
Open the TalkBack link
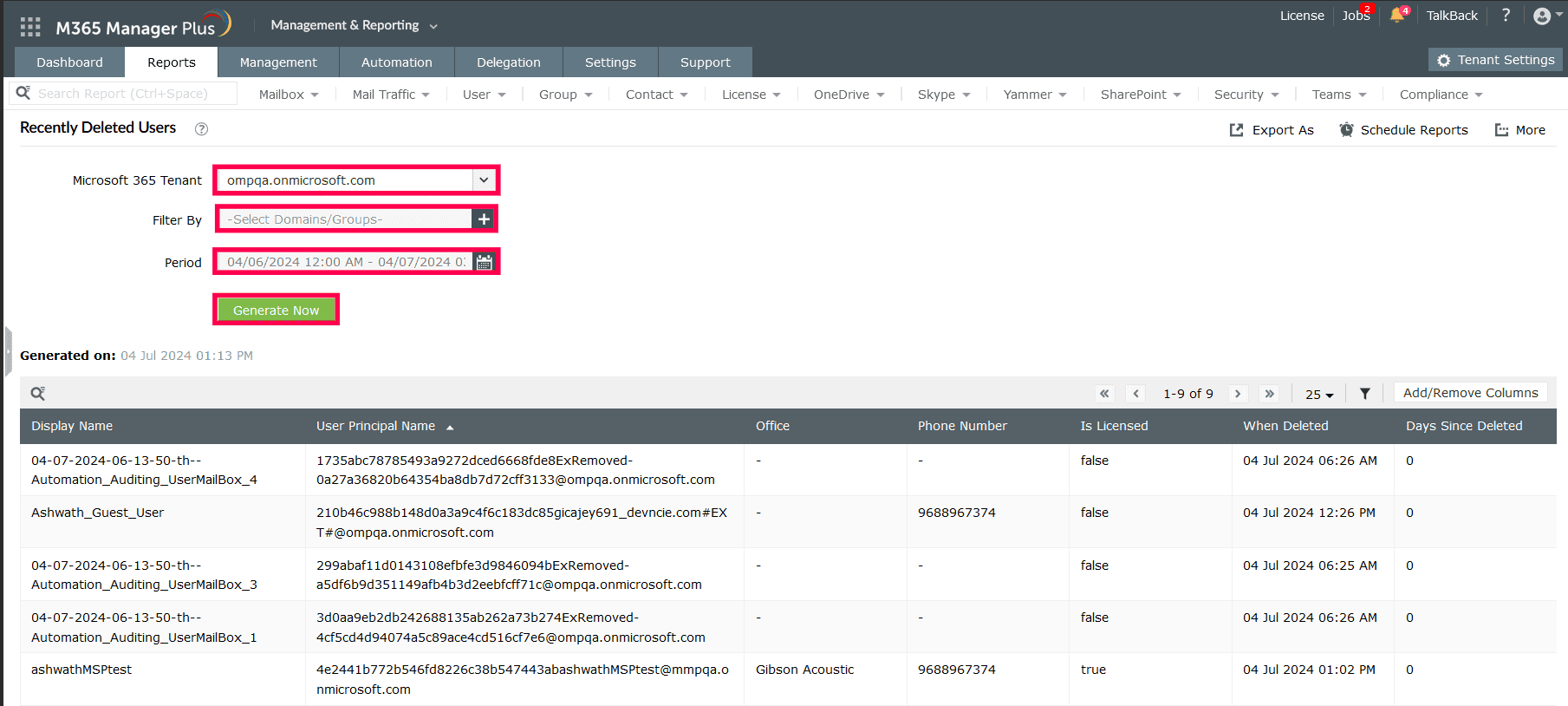(x=1452, y=16)
